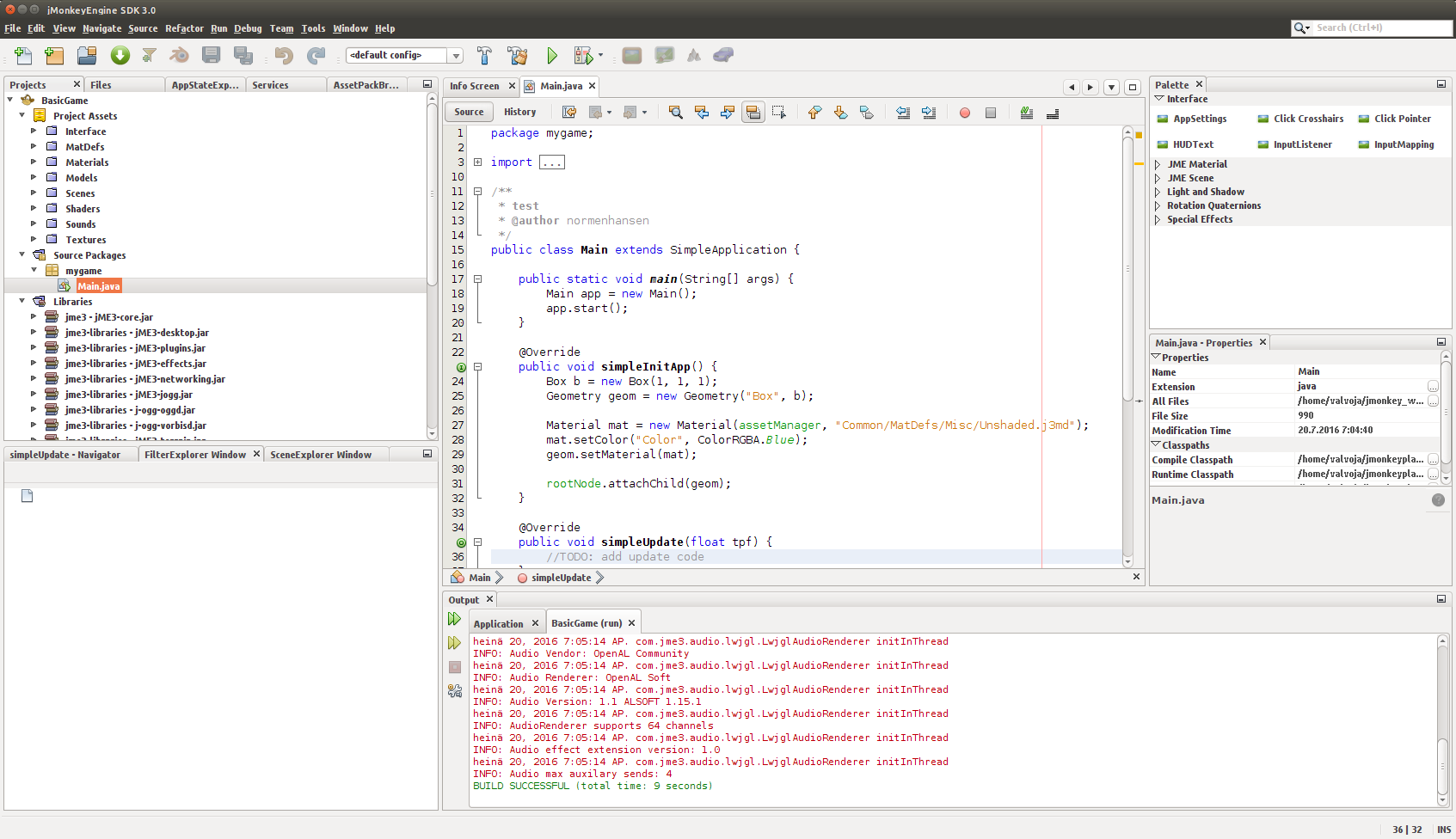1456x839 pixels.
Task: Click the Shift Line Right icon
Action: click(x=929, y=113)
